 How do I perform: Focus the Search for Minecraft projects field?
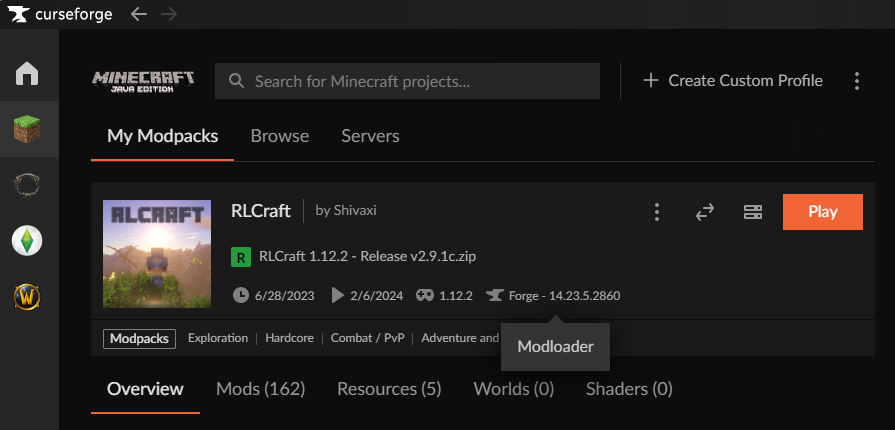pos(408,81)
